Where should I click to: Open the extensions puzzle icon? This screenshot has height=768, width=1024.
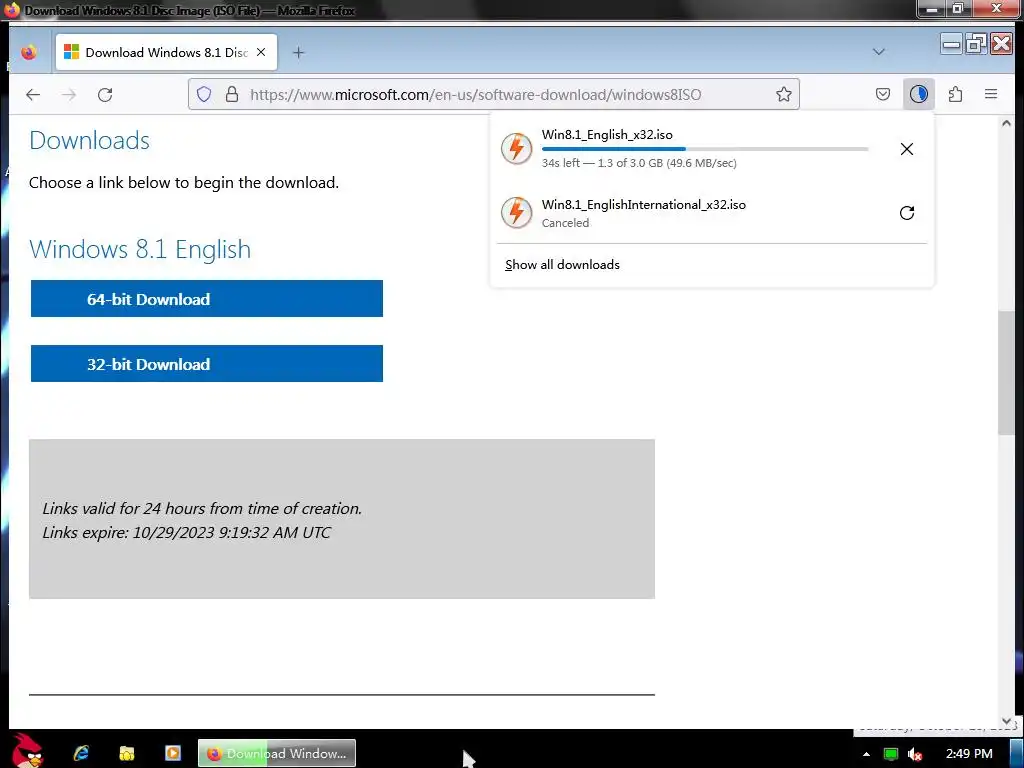(955, 95)
